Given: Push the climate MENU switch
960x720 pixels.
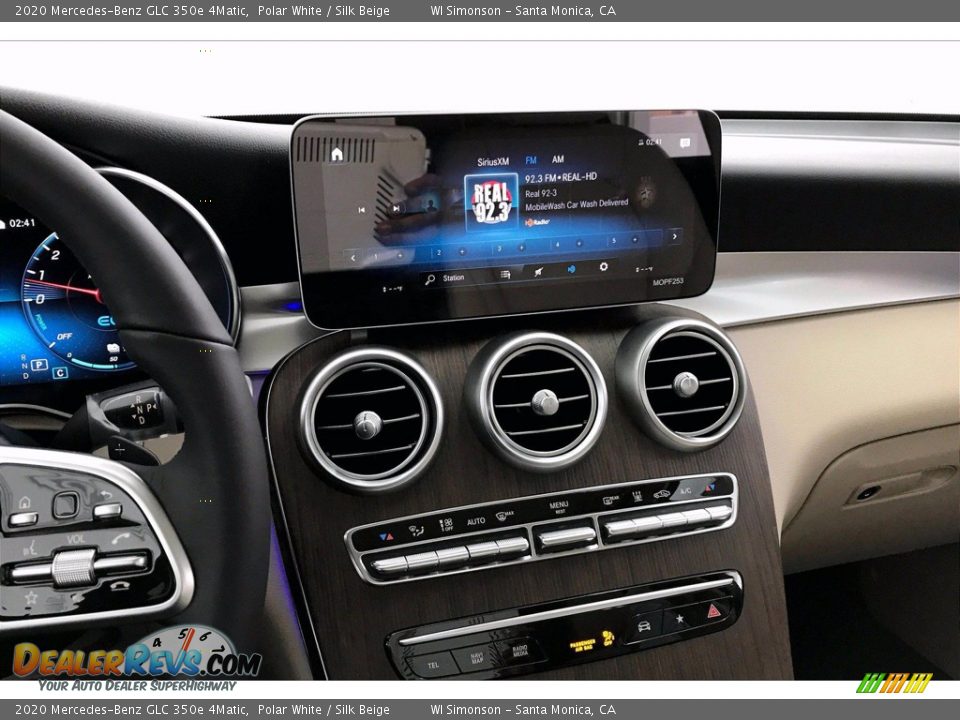Looking at the screenshot, I should pos(567,537).
